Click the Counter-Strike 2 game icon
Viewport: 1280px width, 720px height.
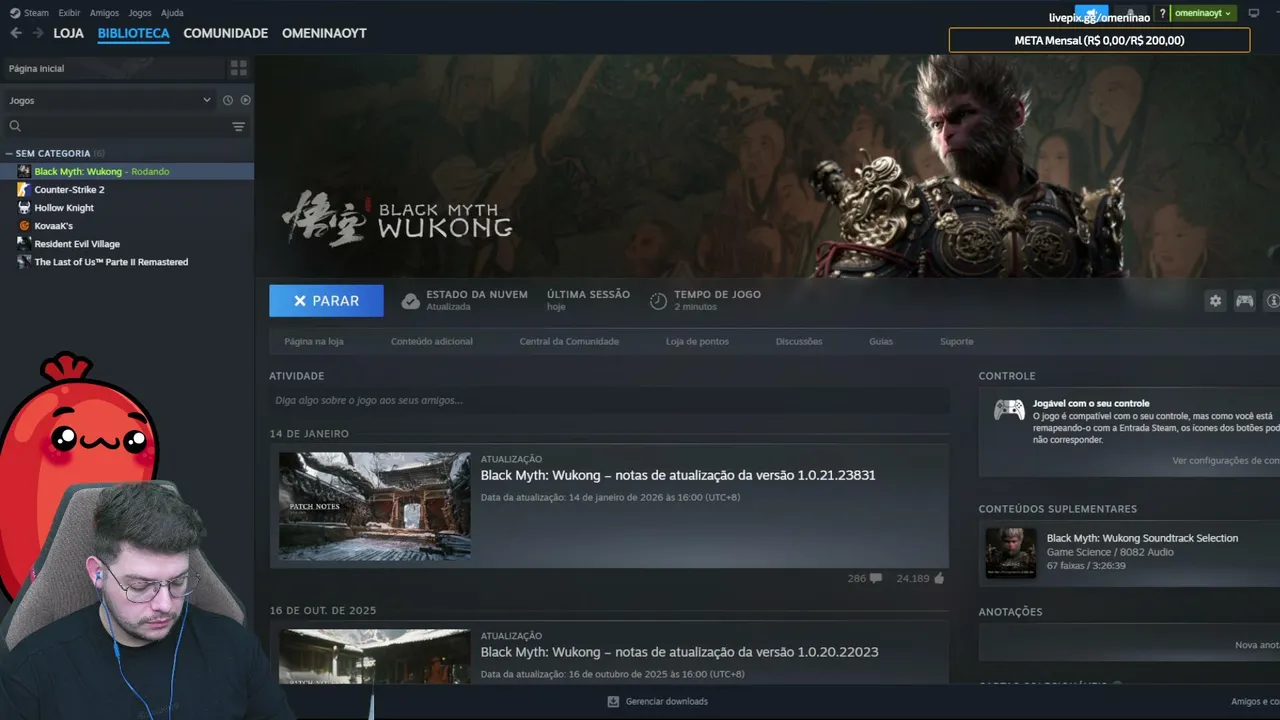tap(24, 189)
